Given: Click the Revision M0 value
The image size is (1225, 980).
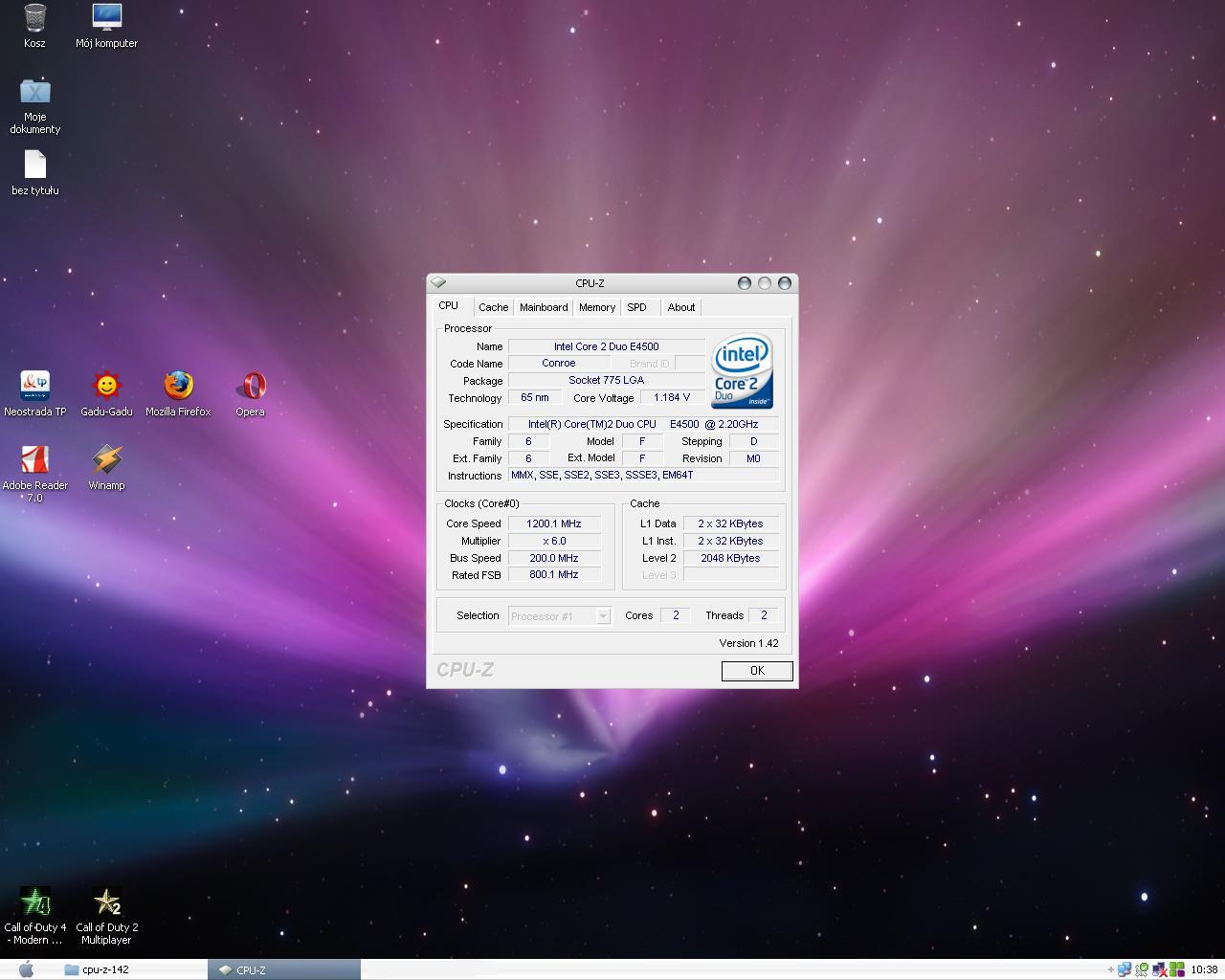Looking at the screenshot, I should (x=753, y=458).
